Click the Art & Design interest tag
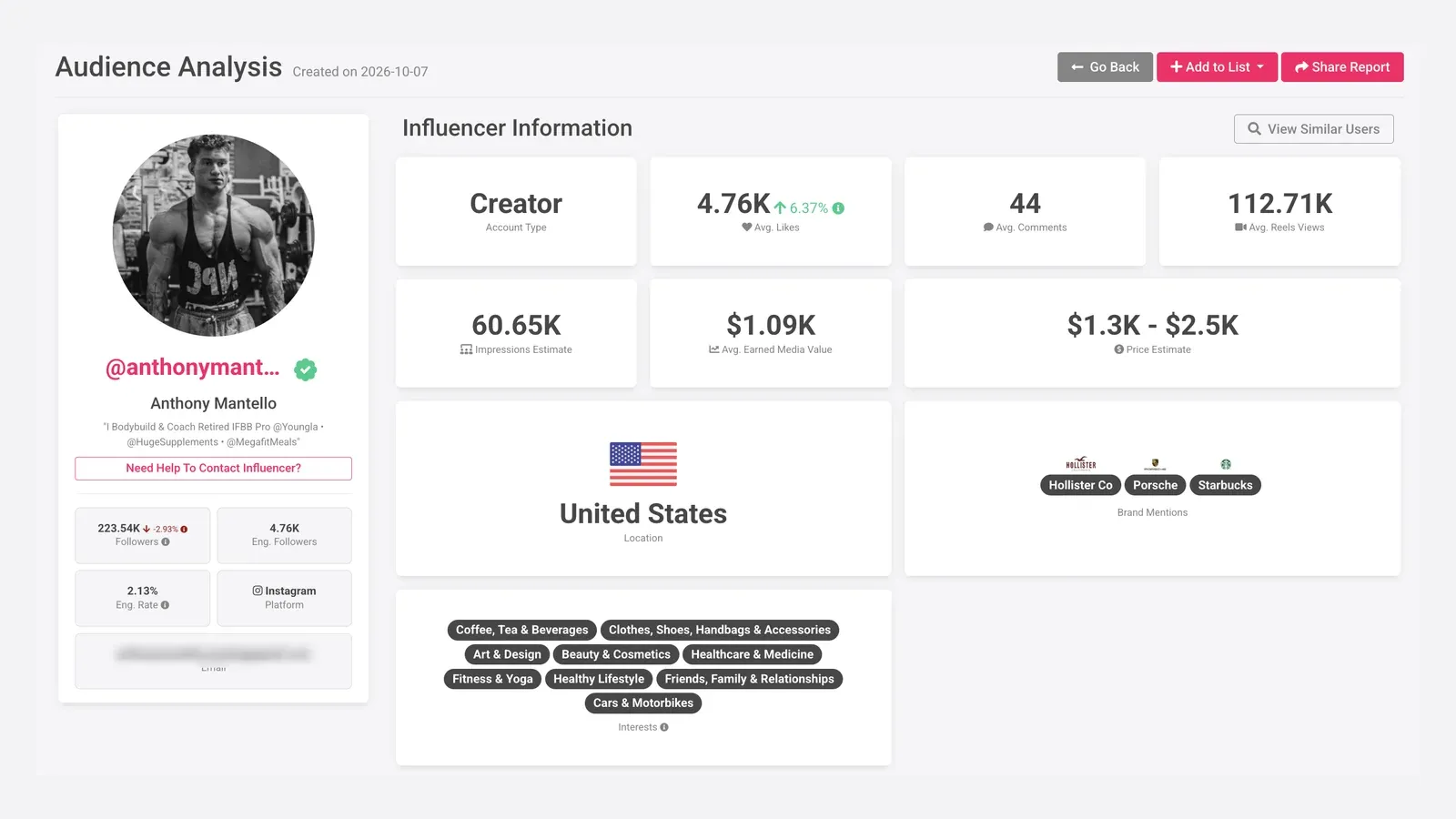 (507, 654)
